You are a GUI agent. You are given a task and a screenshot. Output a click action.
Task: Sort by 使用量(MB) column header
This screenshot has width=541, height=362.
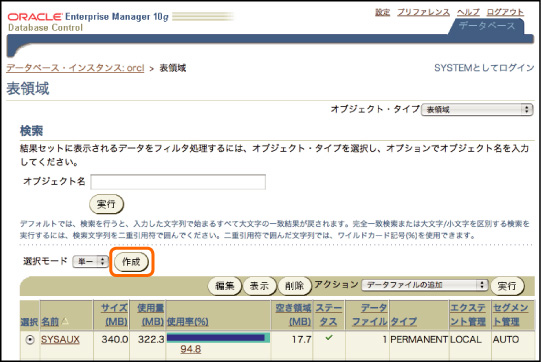[150, 314]
